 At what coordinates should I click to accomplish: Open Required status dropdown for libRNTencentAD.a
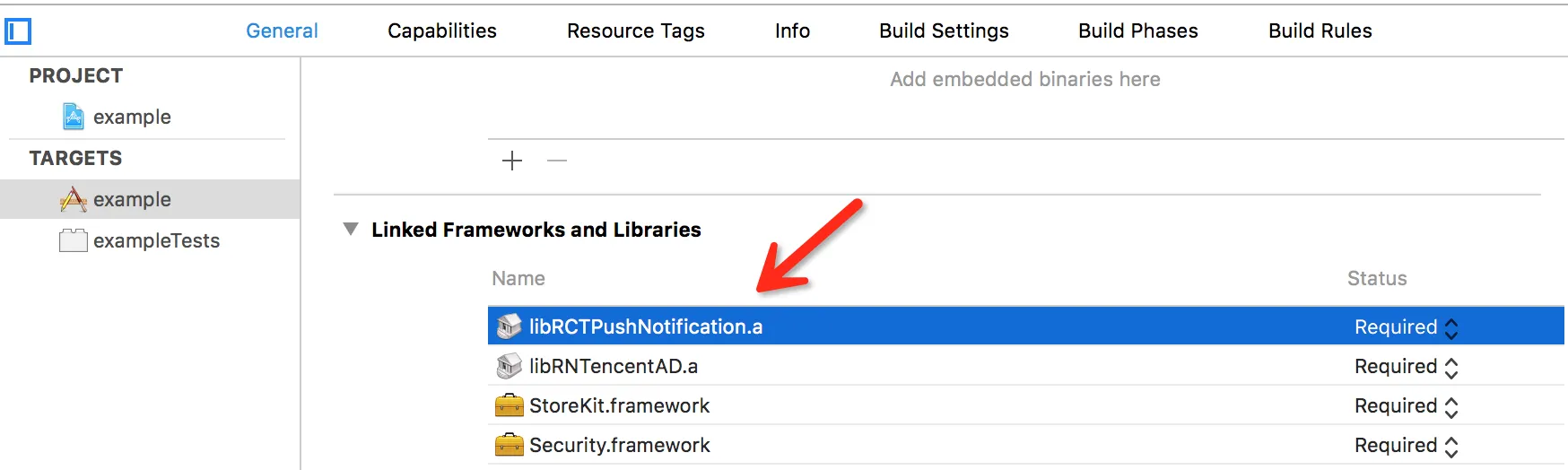tap(1451, 368)
